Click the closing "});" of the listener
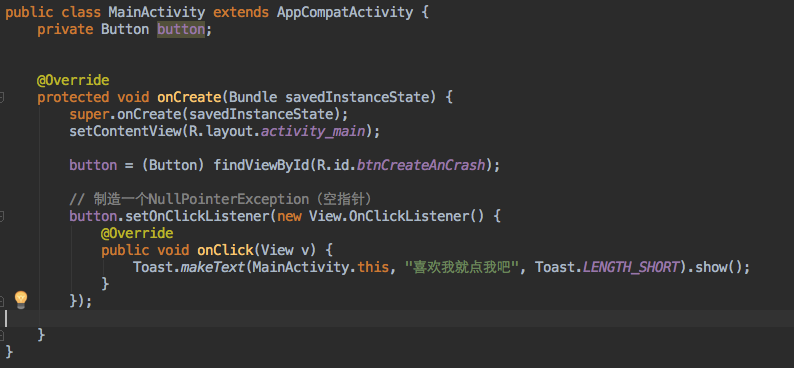 [81, 301]
